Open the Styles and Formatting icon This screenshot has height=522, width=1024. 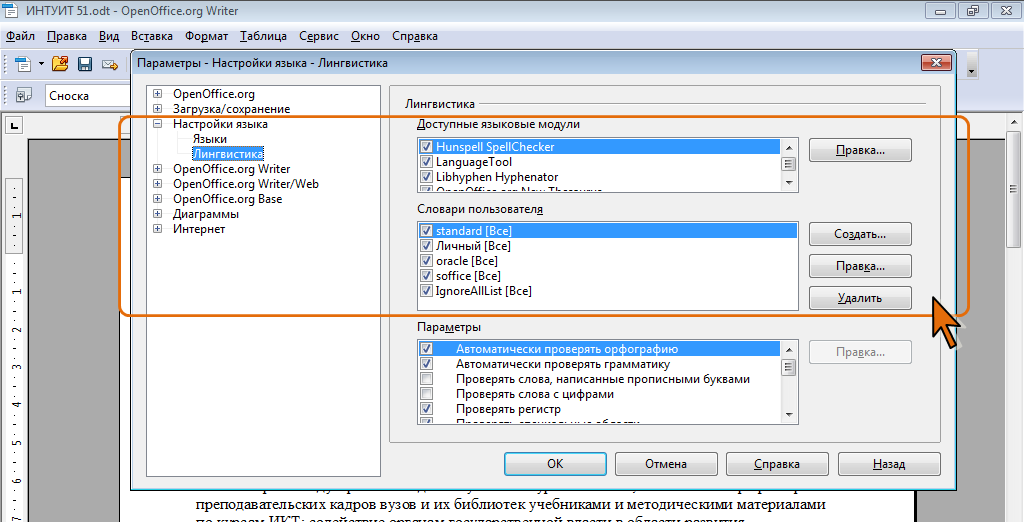click(22, 96)
